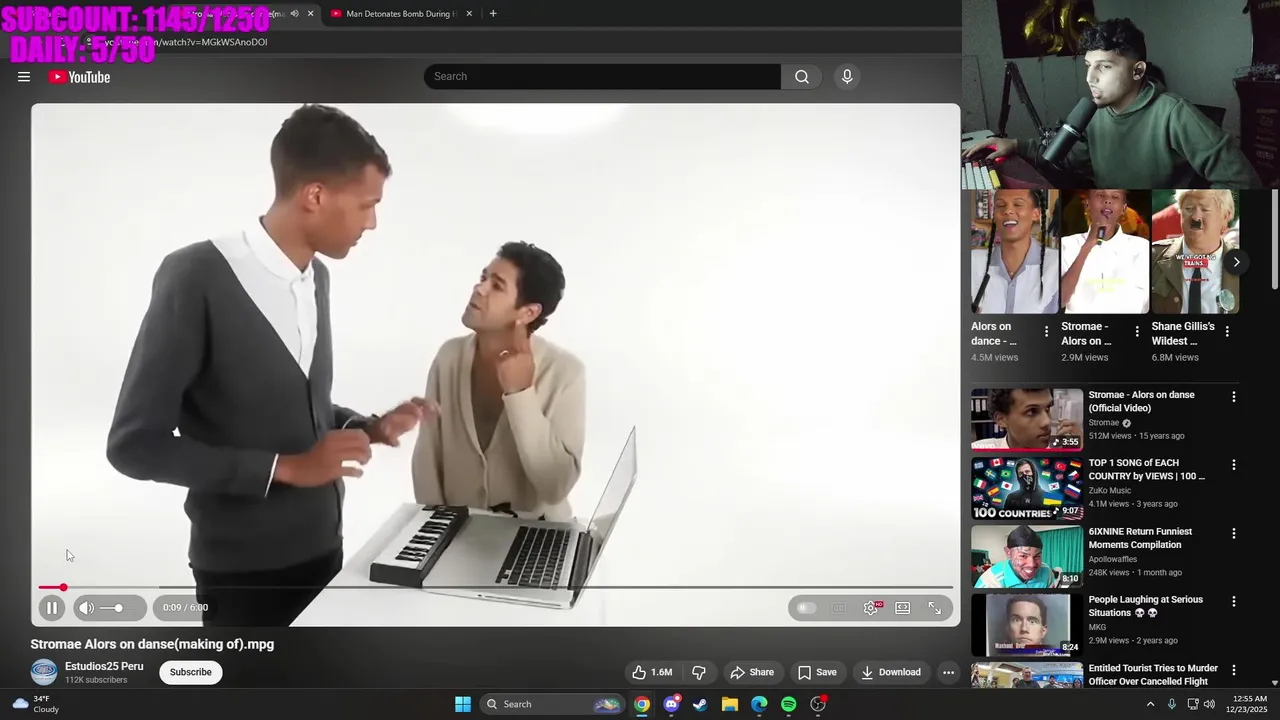
Task: Open 'Stromae - Alors on' Short thumbnail
Action: (1105, 252)
